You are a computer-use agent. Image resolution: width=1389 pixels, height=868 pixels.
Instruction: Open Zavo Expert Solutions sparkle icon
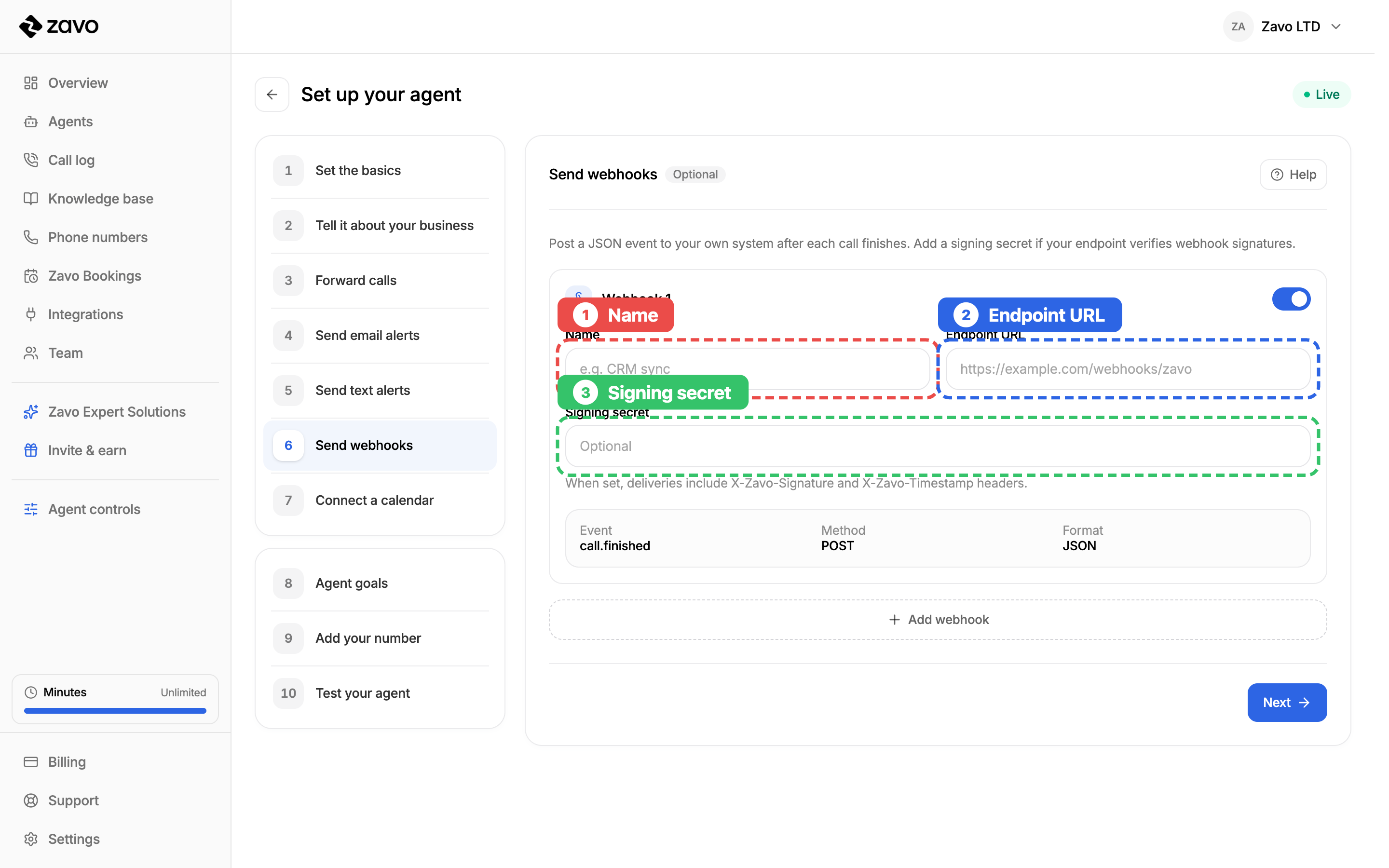(x=31, y=412)
